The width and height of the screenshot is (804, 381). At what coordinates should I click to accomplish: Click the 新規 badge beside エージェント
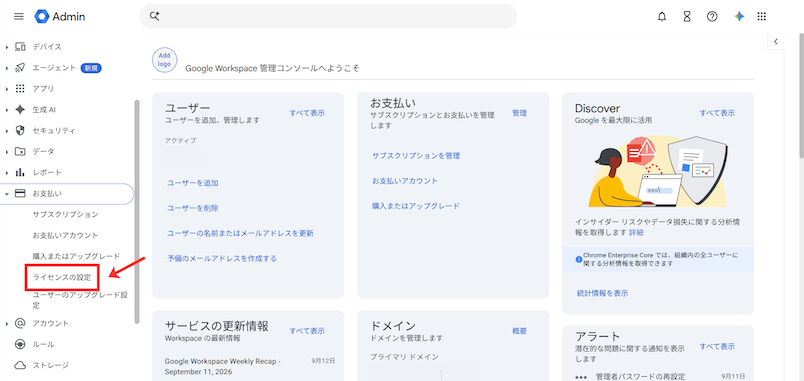point(91,68)
